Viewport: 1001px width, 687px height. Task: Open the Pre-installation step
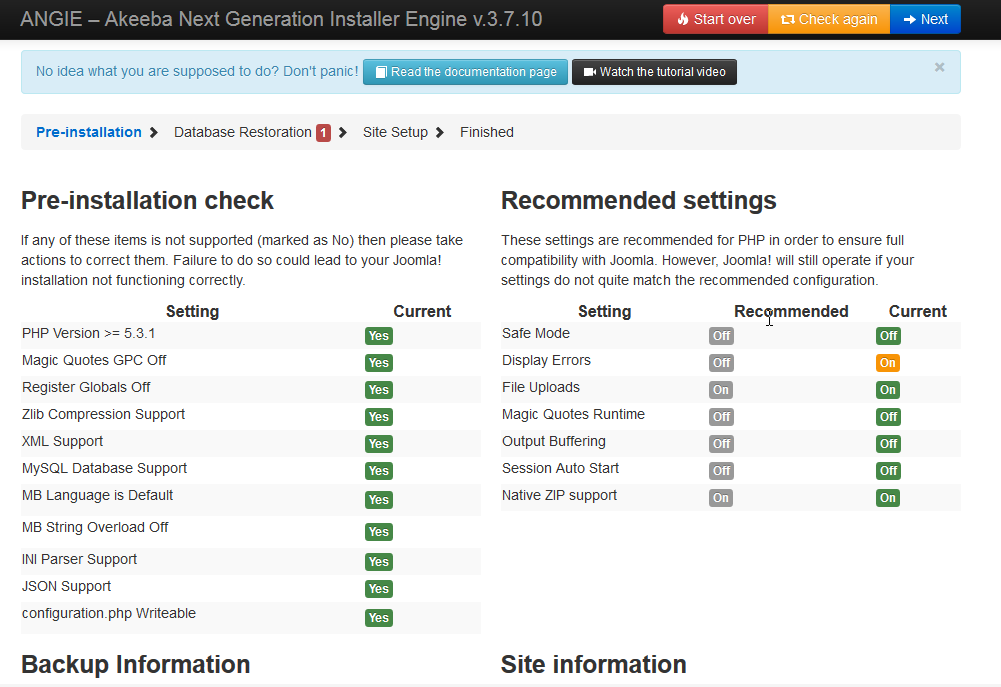coord(88,132)
